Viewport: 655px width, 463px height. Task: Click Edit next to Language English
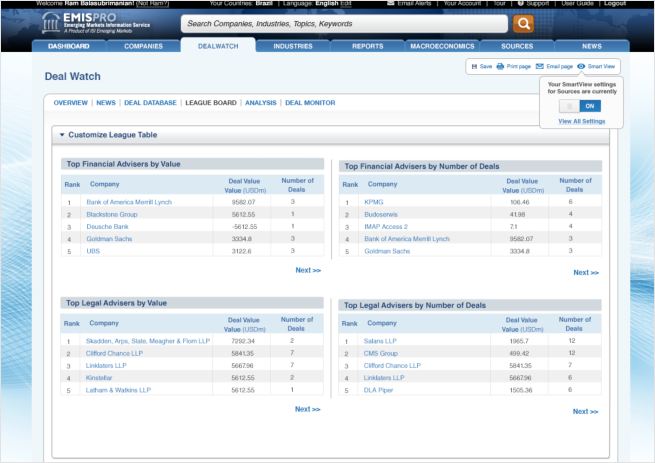pyautogui.click(x=346, y=3)
